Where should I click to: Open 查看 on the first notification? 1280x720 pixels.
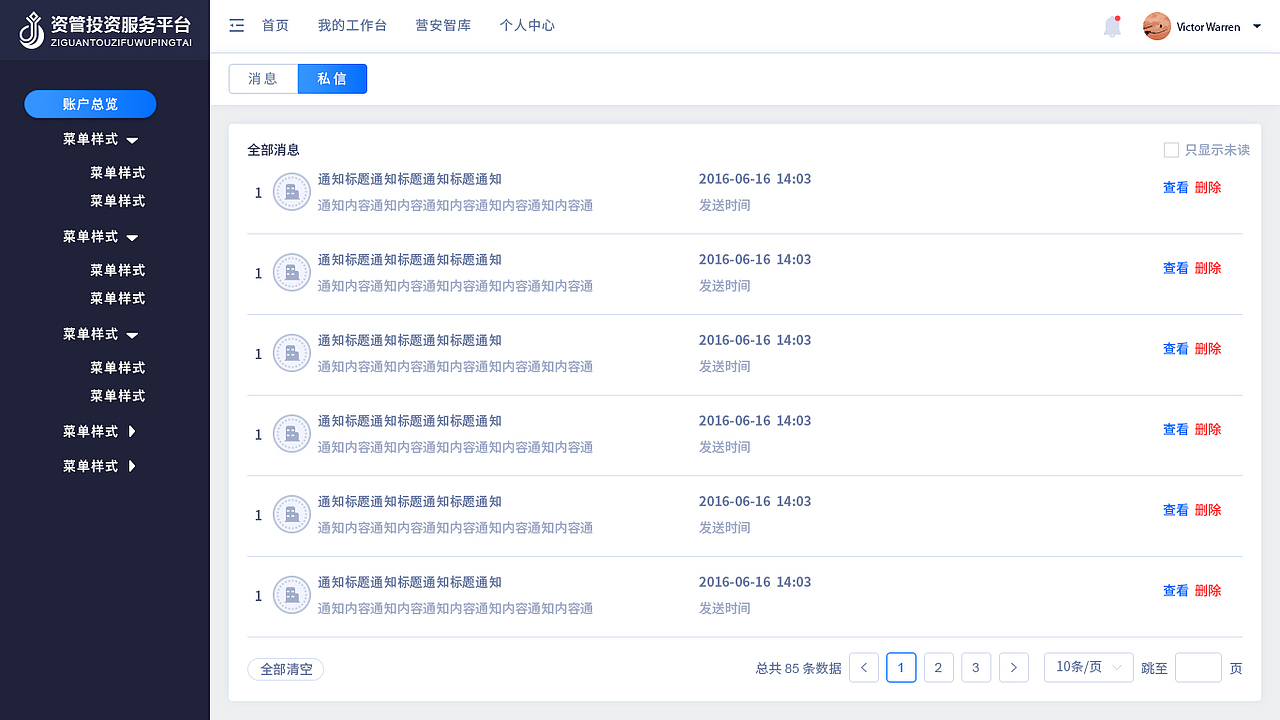click(1175, 187)
